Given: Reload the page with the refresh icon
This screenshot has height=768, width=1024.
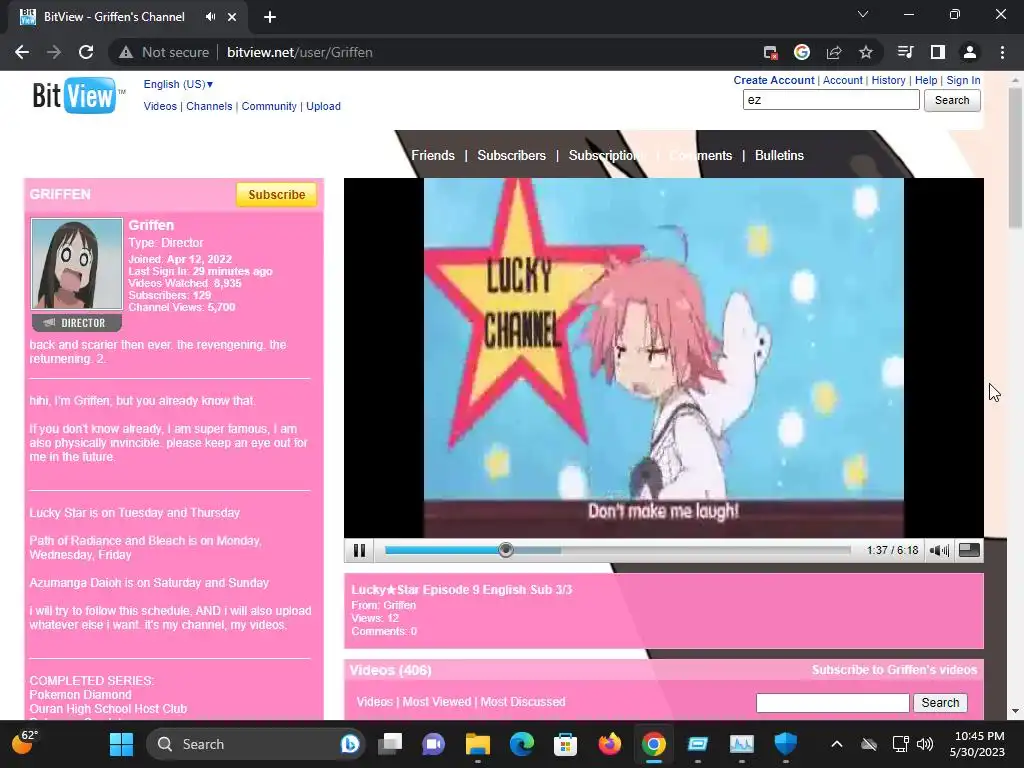Looking at the screenshot, I should pyautogui.click(x=86, y=52).
